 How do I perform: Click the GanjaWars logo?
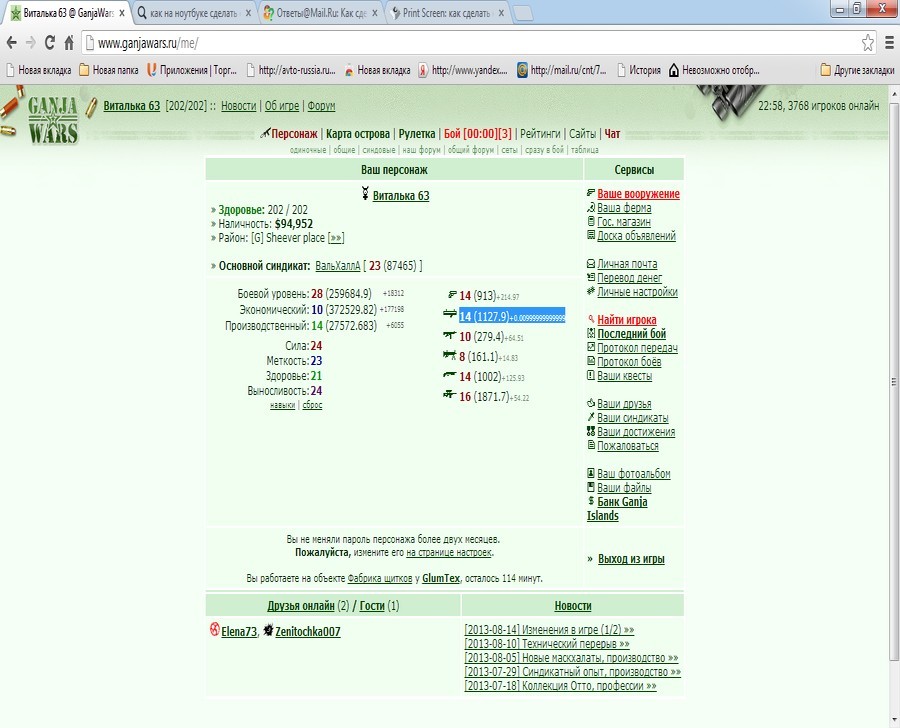pyautogui.click(x=52, y=119)
